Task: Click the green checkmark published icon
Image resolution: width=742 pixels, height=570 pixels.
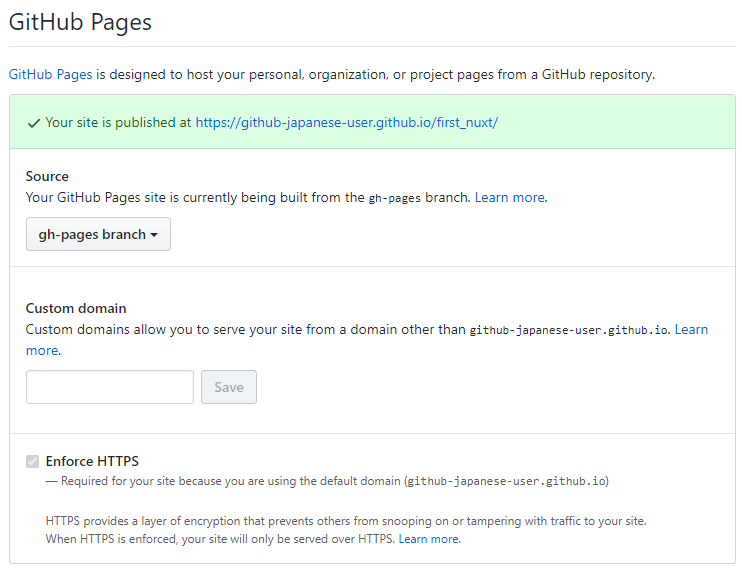Action: (x=34, y=123)
